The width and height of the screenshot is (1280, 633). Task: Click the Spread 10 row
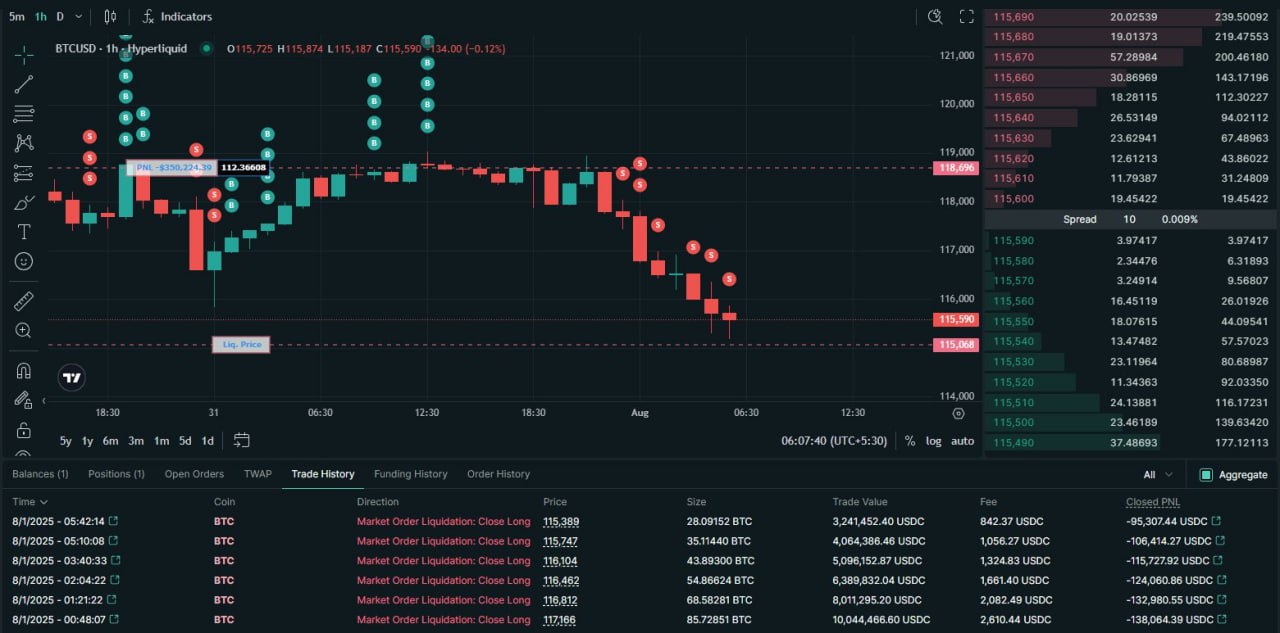coord(1130,219)
